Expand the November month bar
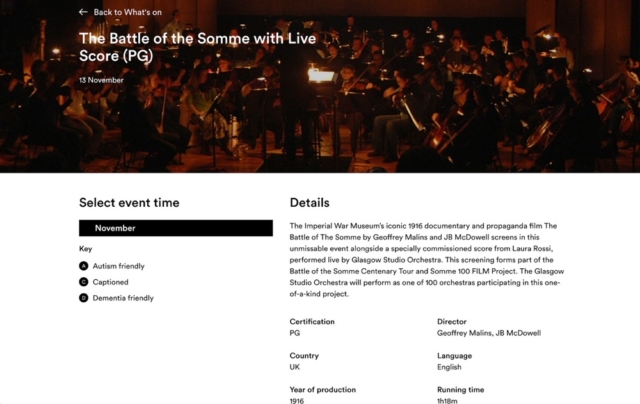This screenshot has width=640, height=404. coord(176,228)
